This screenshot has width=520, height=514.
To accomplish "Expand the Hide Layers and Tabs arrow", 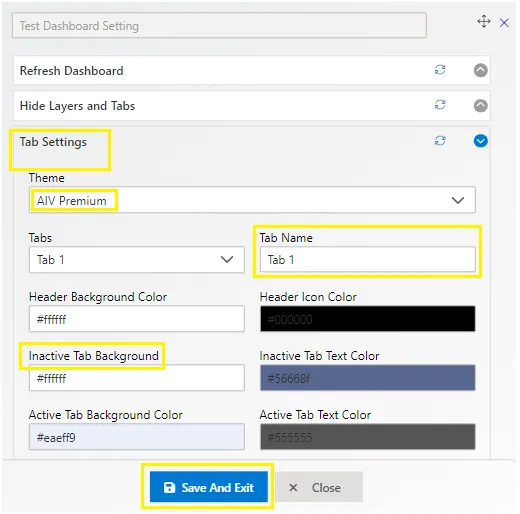I will 480,106.
